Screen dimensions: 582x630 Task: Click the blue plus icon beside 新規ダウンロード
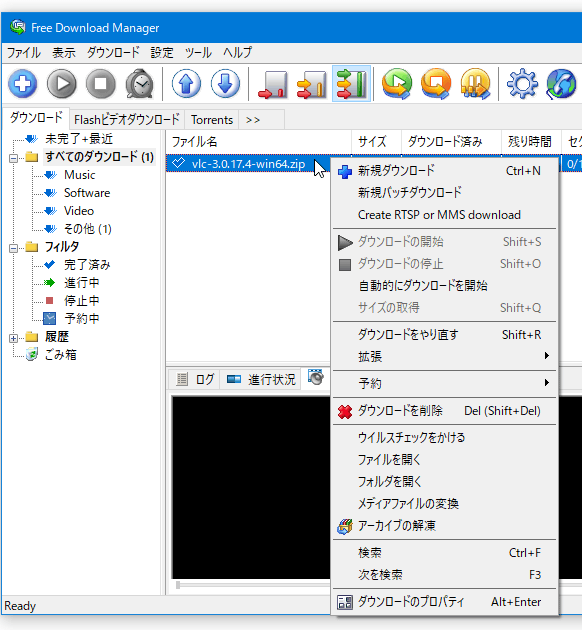(x=345, y=172)
